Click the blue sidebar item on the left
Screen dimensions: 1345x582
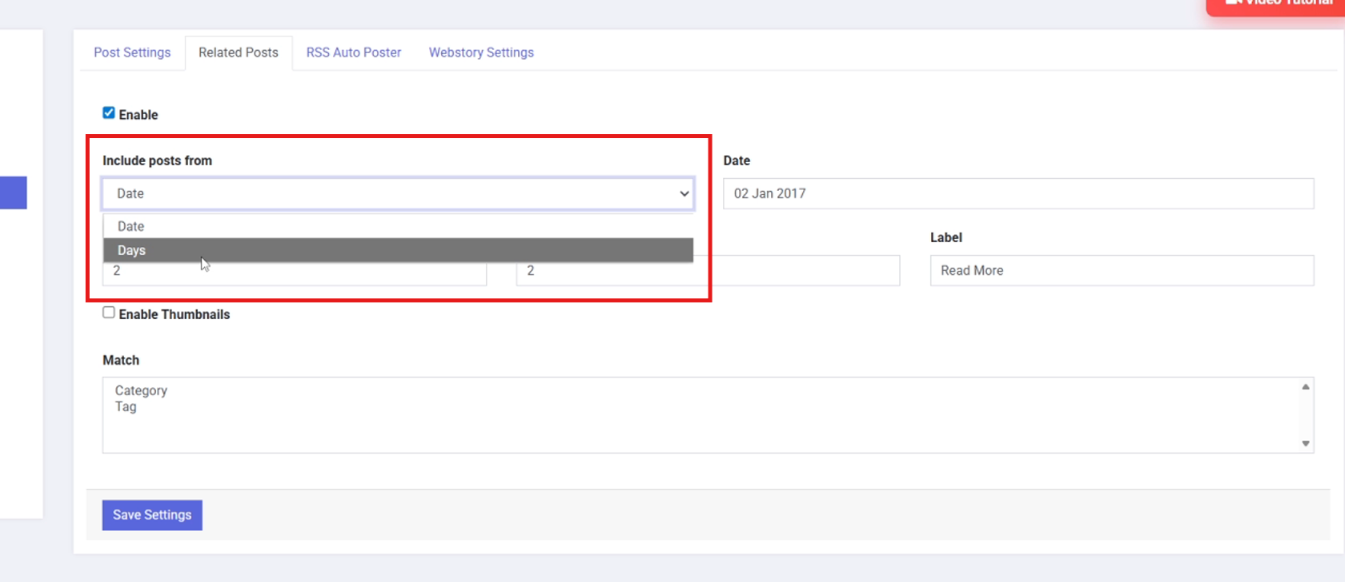[13, 193]
